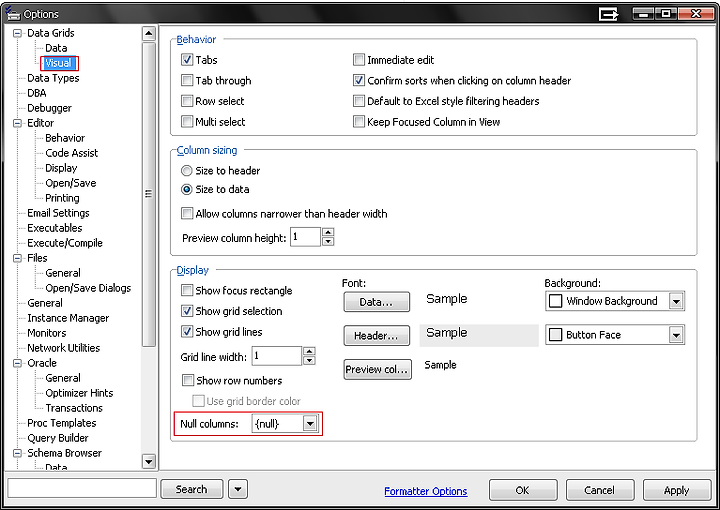Uncheck Show grid lines

click(187, 331)
